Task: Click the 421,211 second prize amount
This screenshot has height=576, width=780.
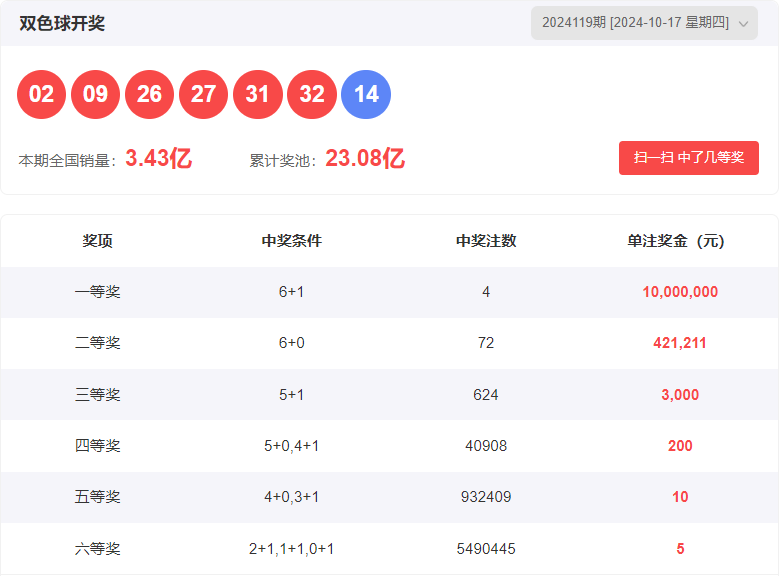Action: tap(680, 343)
